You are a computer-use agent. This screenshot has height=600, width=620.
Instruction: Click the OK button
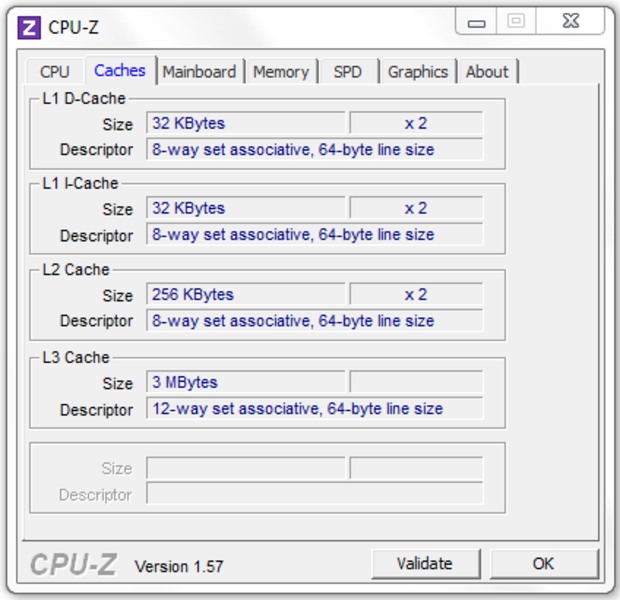(x=544, y=564)
